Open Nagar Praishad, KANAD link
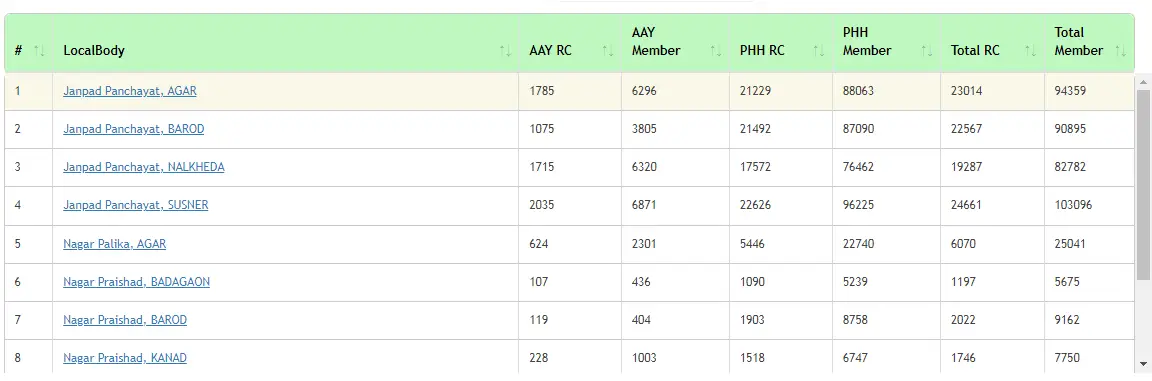This screenshot has width=1152, height=381. click(125, 358)
